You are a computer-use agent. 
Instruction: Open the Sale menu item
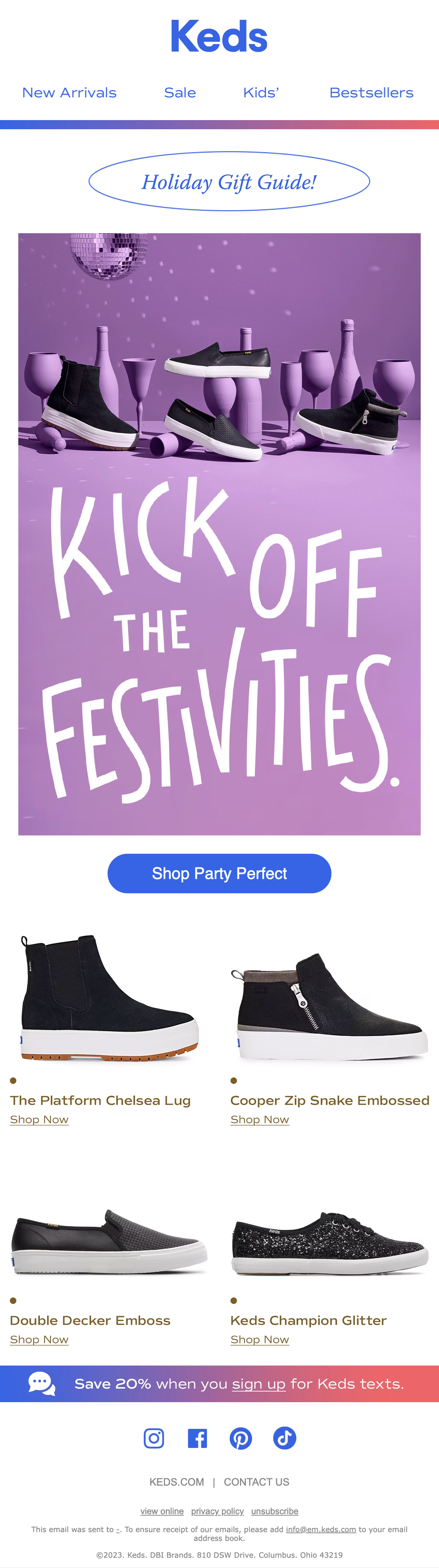click(x=180, y=93)
